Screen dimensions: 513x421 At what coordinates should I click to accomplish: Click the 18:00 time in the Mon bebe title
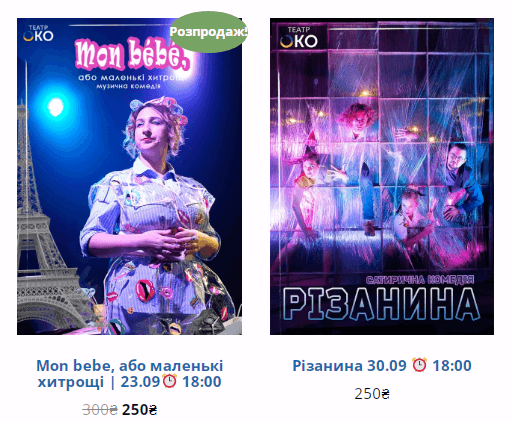202,381
